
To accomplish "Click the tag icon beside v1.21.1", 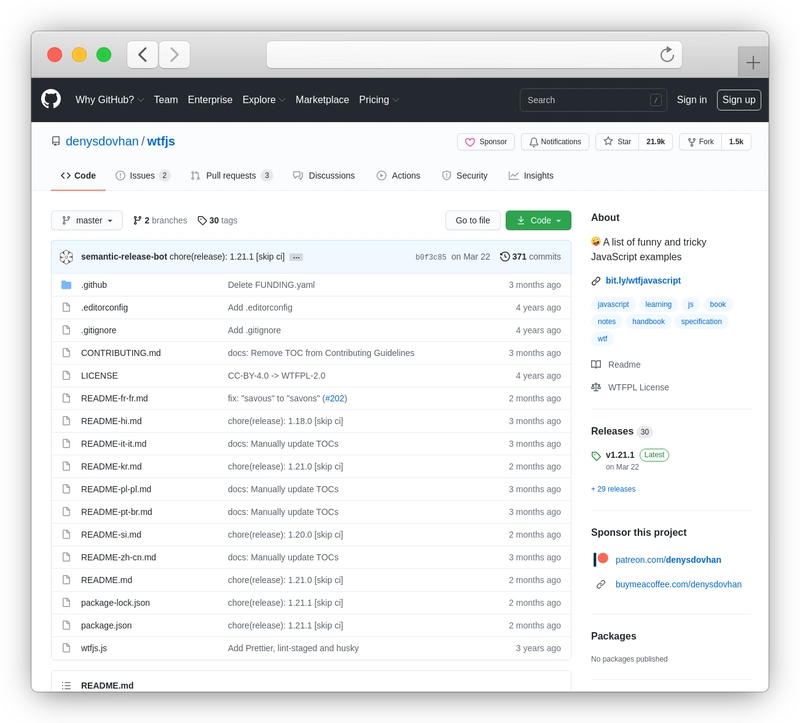I will tap(596, 456).
